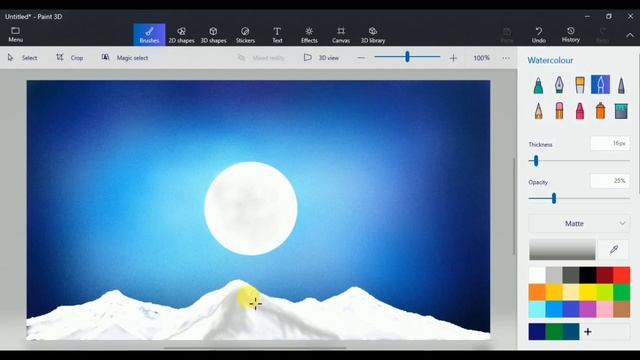
Task: Pick the dark grey colour swatch
Action: pyautogui.click(x=571, y=275)
